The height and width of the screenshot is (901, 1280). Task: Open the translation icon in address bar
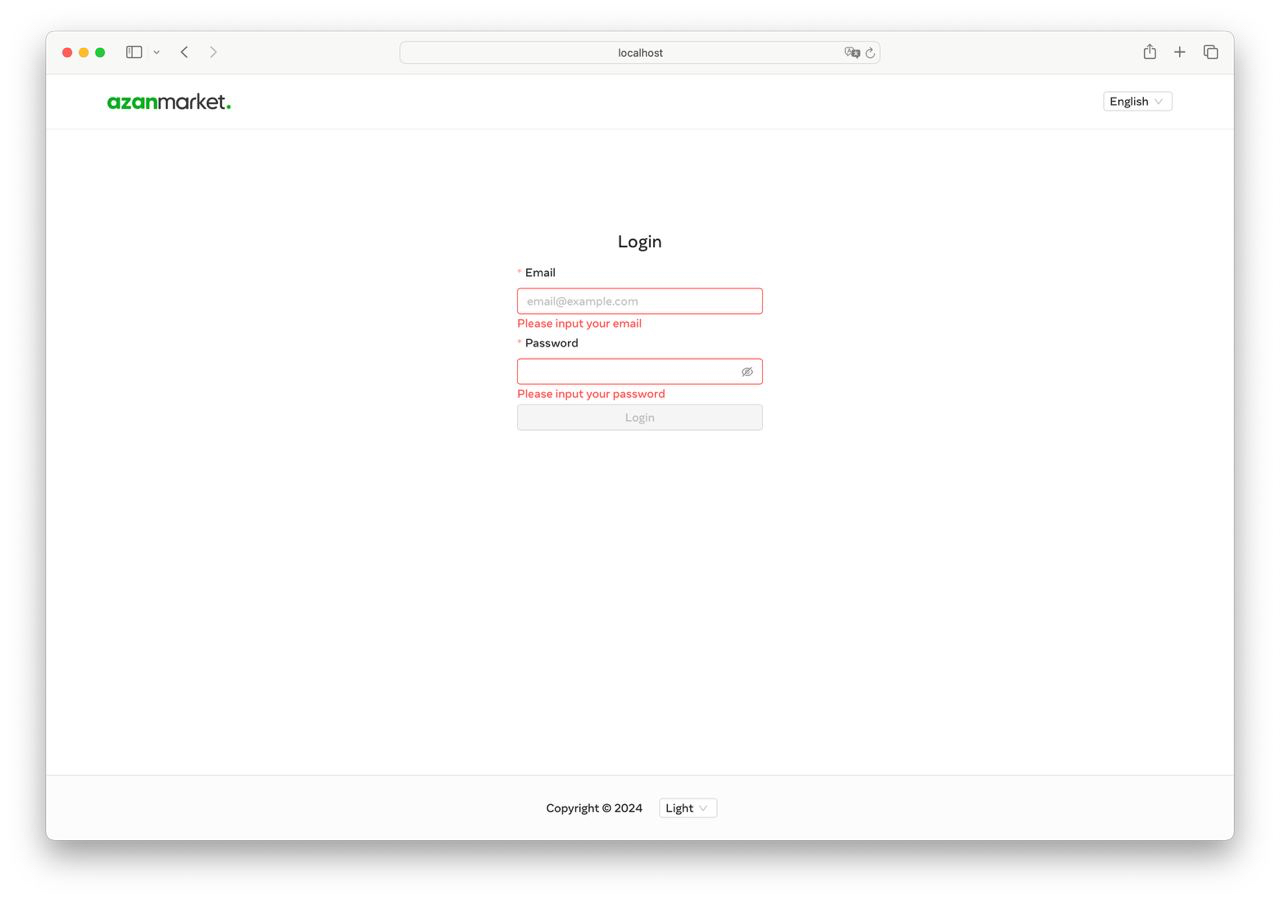(x=851, y=52)
